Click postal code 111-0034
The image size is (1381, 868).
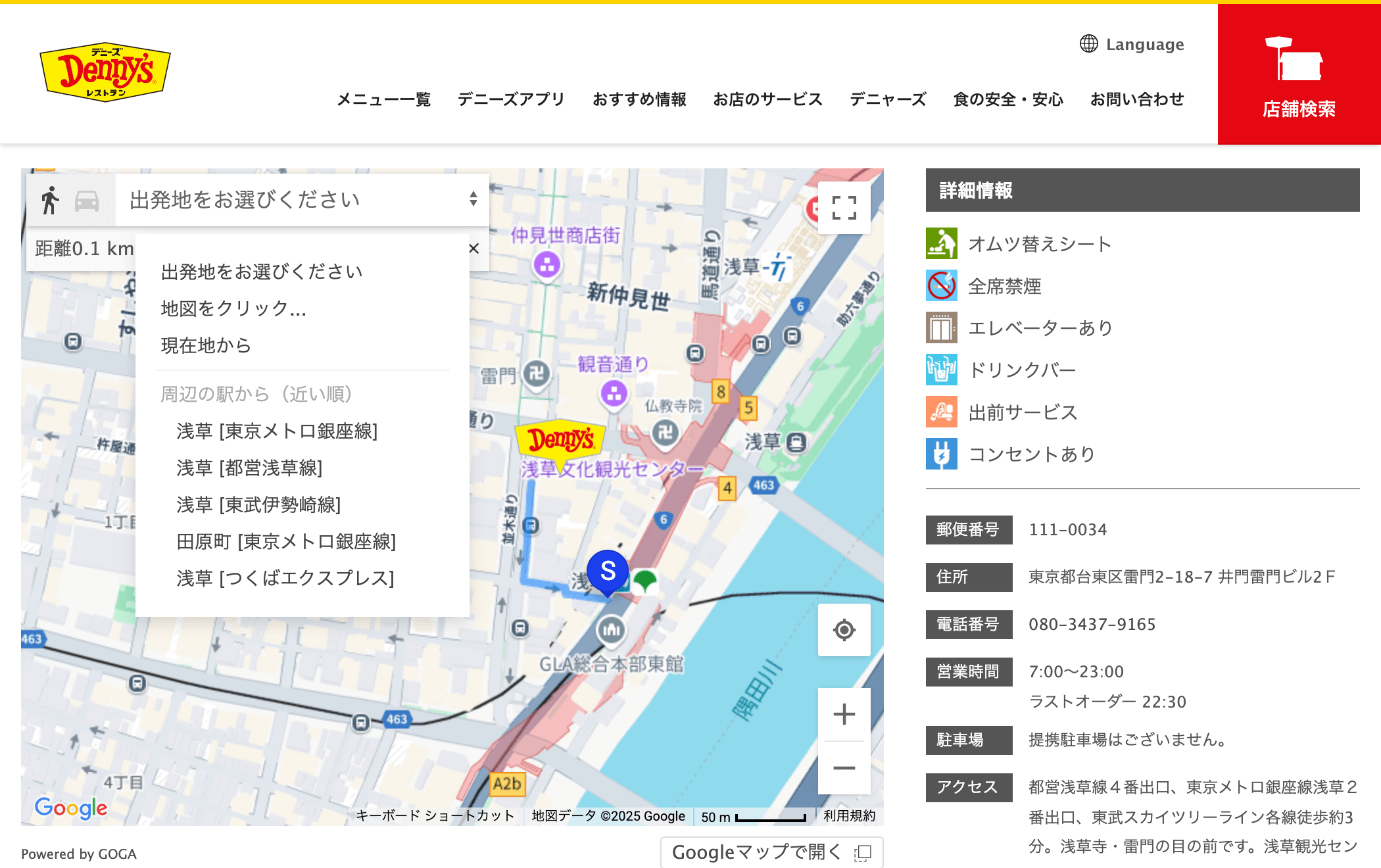tap(1068, 529)
